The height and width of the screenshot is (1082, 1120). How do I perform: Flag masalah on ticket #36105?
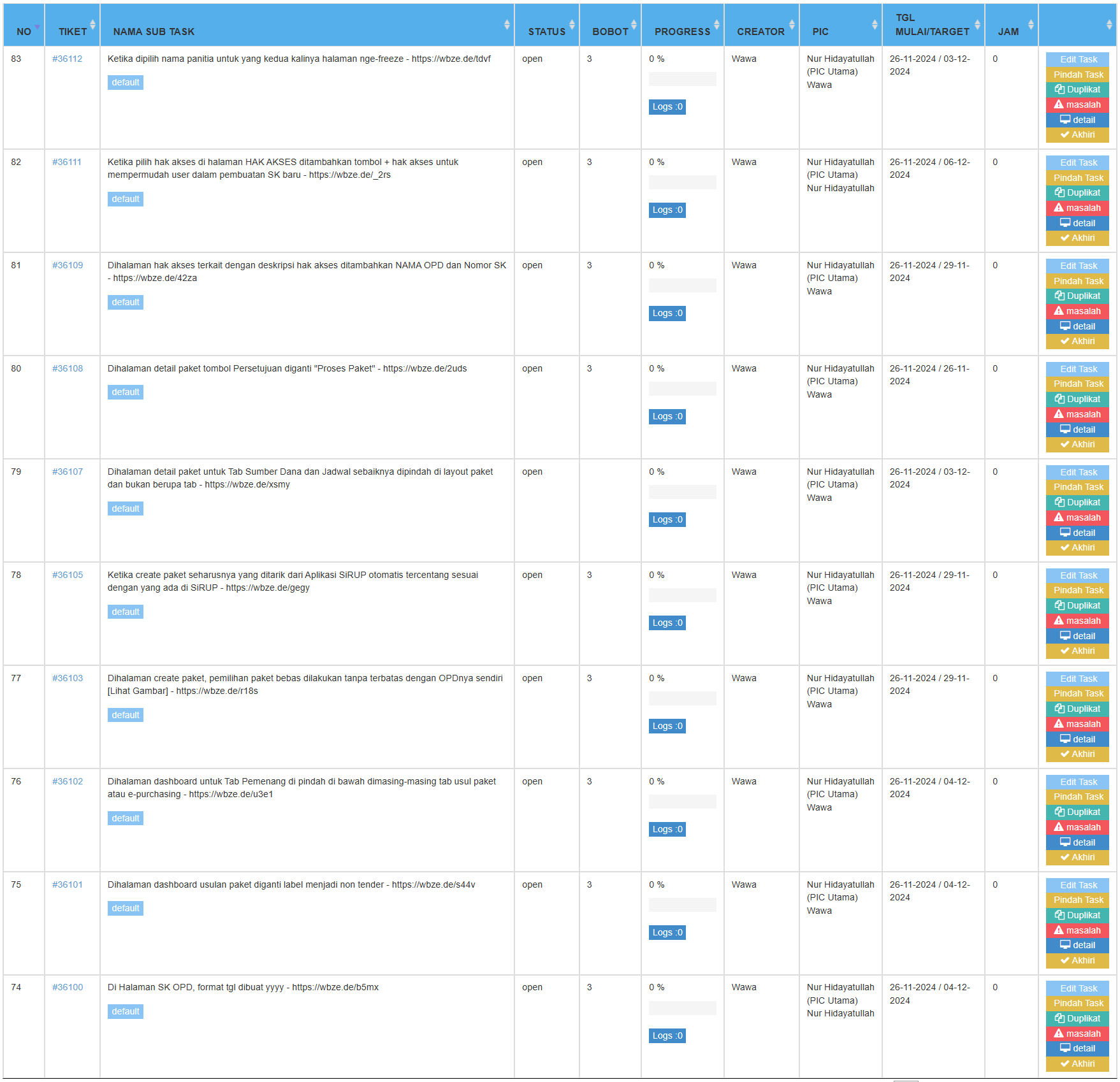(1077, 621)
